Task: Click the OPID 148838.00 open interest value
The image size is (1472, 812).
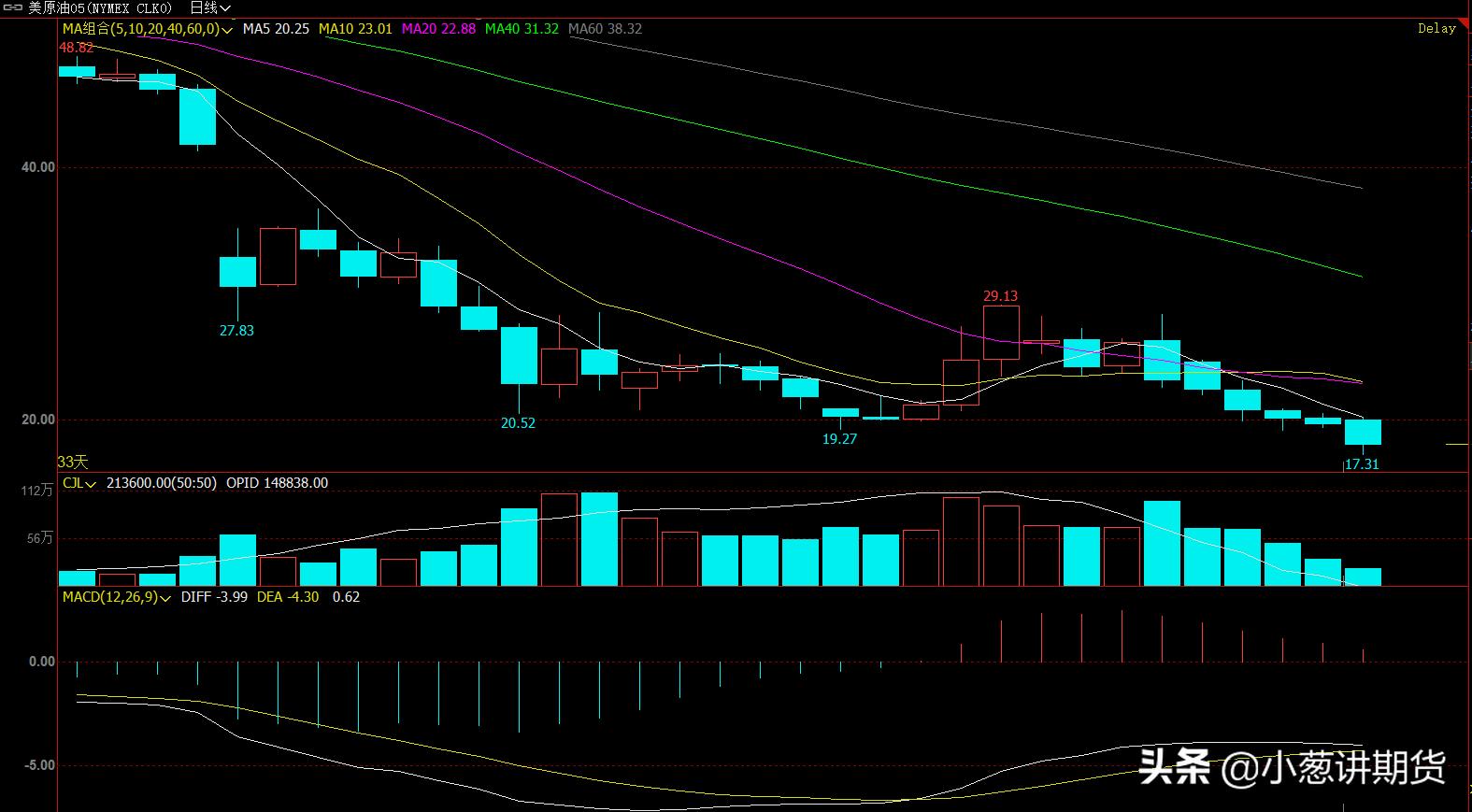Action: point(277,483)
